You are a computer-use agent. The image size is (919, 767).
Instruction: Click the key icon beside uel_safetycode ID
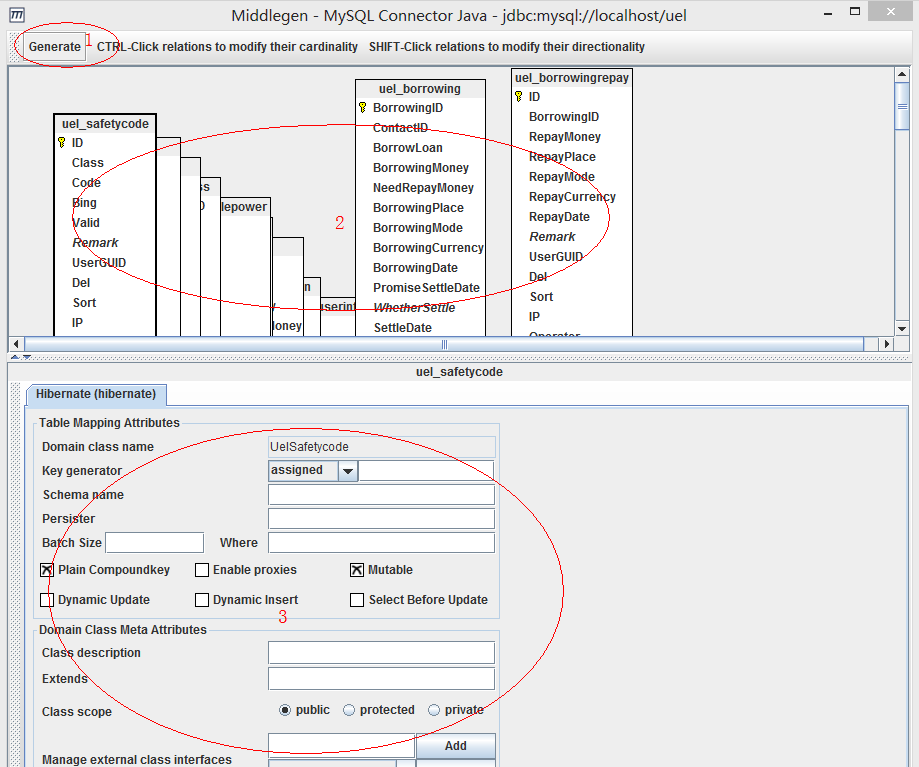(x=61, y=143)
